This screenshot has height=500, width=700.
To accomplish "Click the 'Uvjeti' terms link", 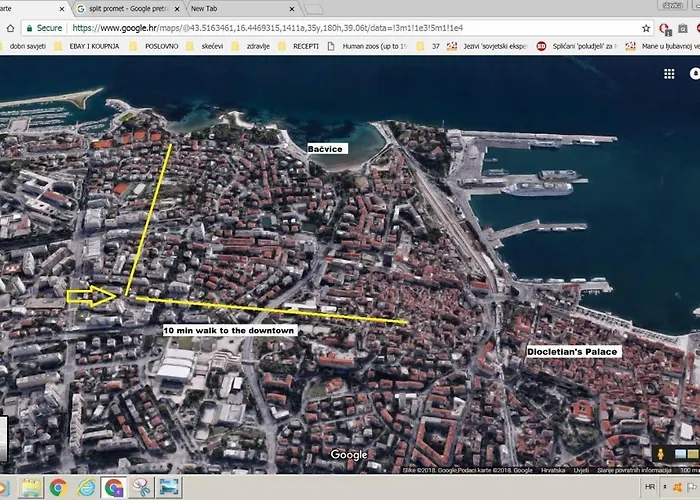I will (580, 470).
